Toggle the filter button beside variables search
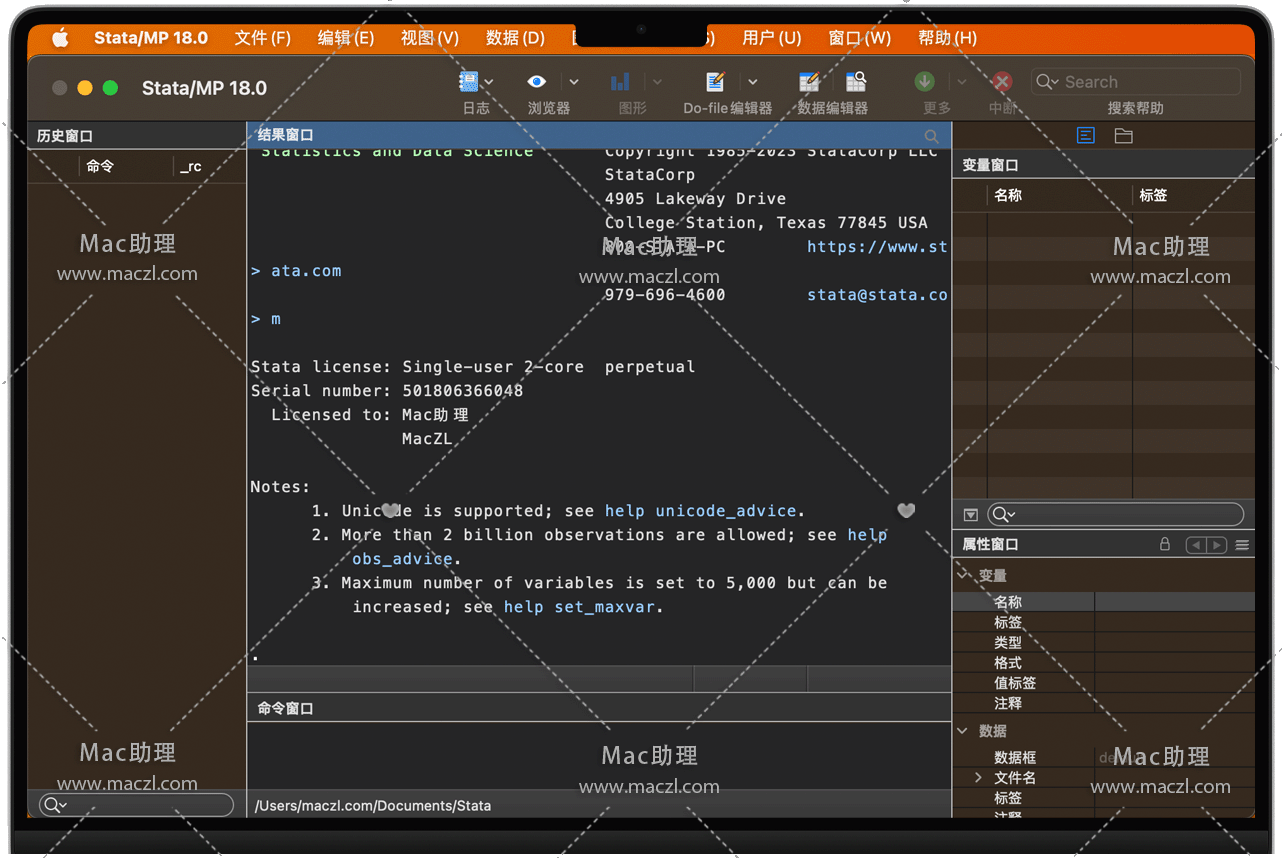Screen dimensions: 1282x858 pos(970,515)
